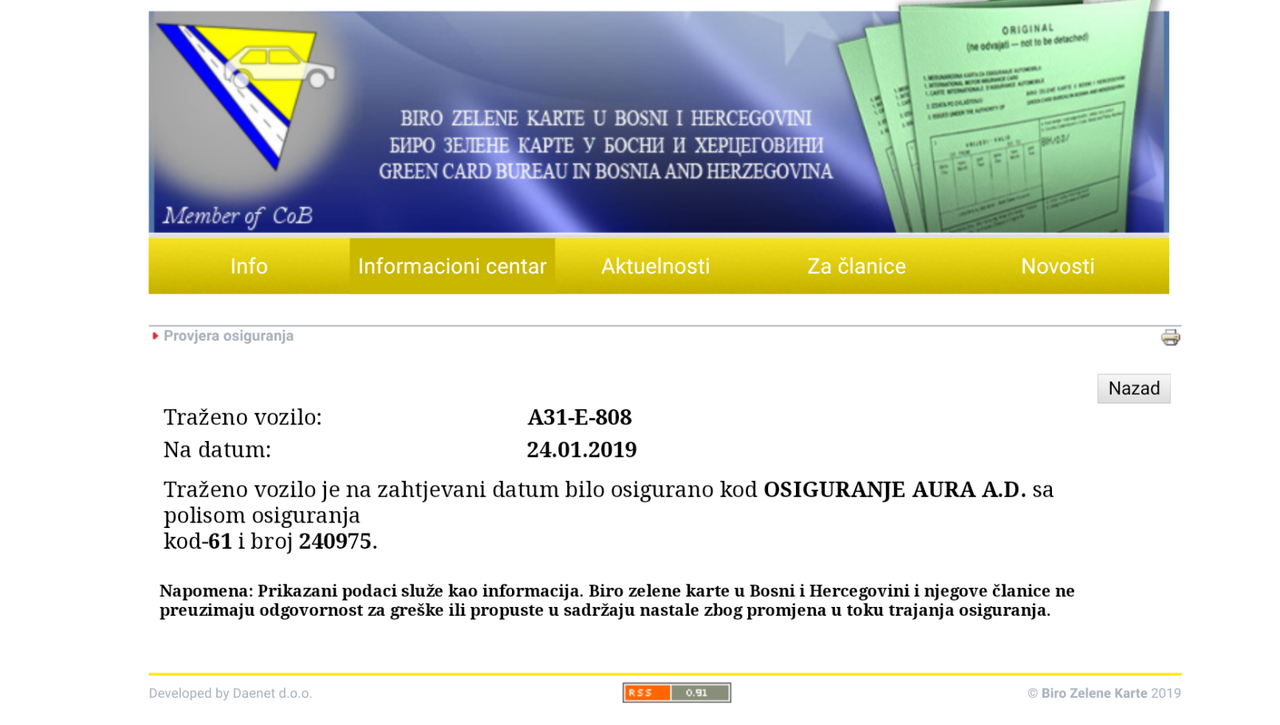Click the policy code 61
1280x725 pixels.
pyautogui.click(x=220, y=541)
